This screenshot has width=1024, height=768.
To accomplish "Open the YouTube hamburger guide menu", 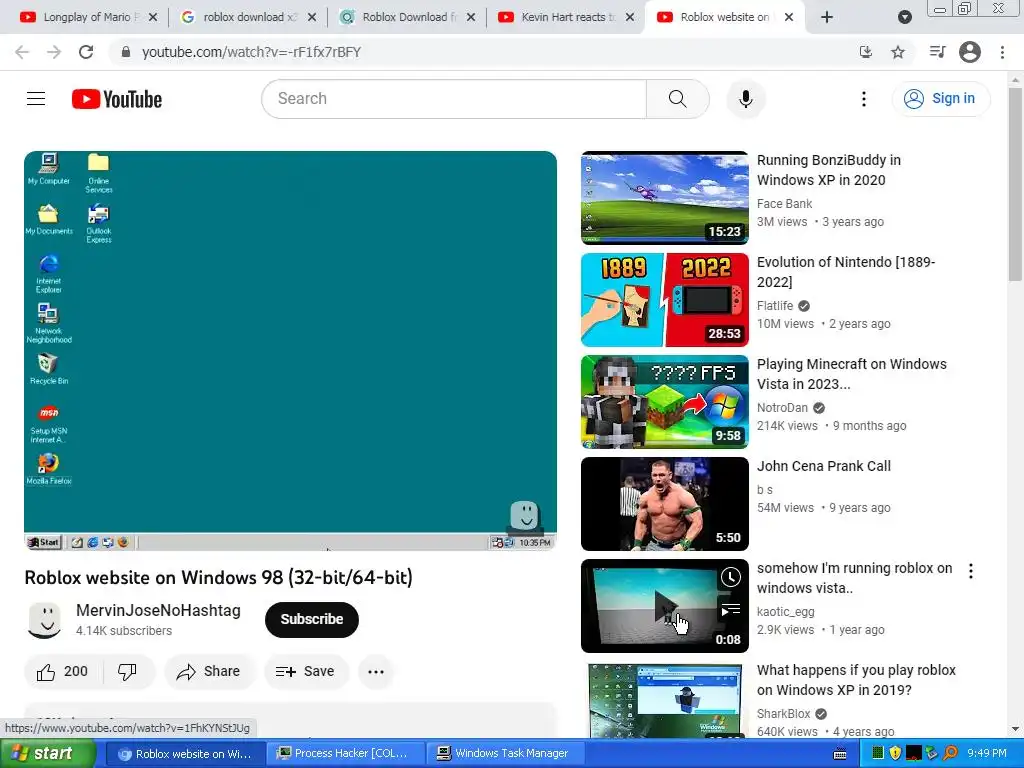I will click(x=36, y=99).
